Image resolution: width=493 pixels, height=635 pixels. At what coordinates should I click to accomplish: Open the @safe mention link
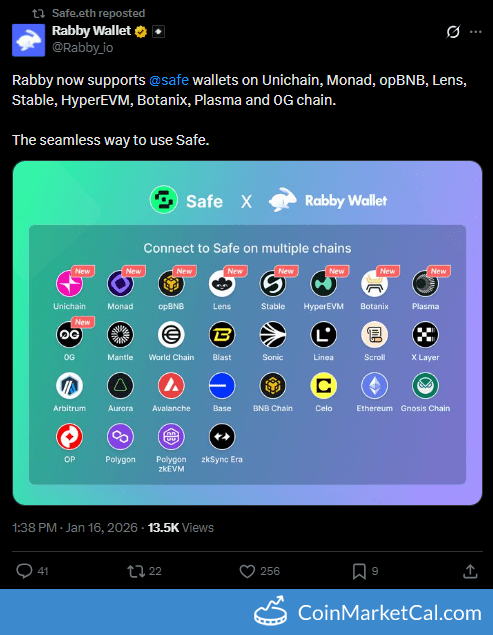tap(169, 80)
